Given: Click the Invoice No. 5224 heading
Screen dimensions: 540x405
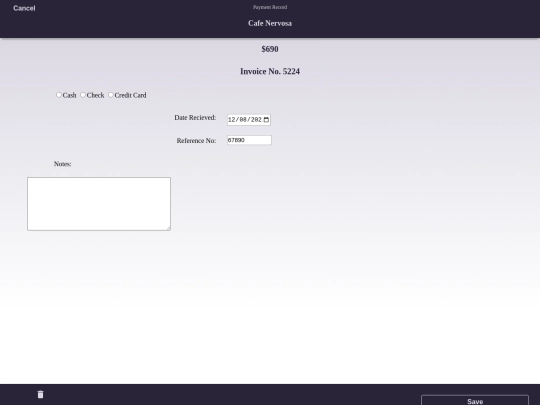Looking at the screenshot, I should tap(270, 72).
